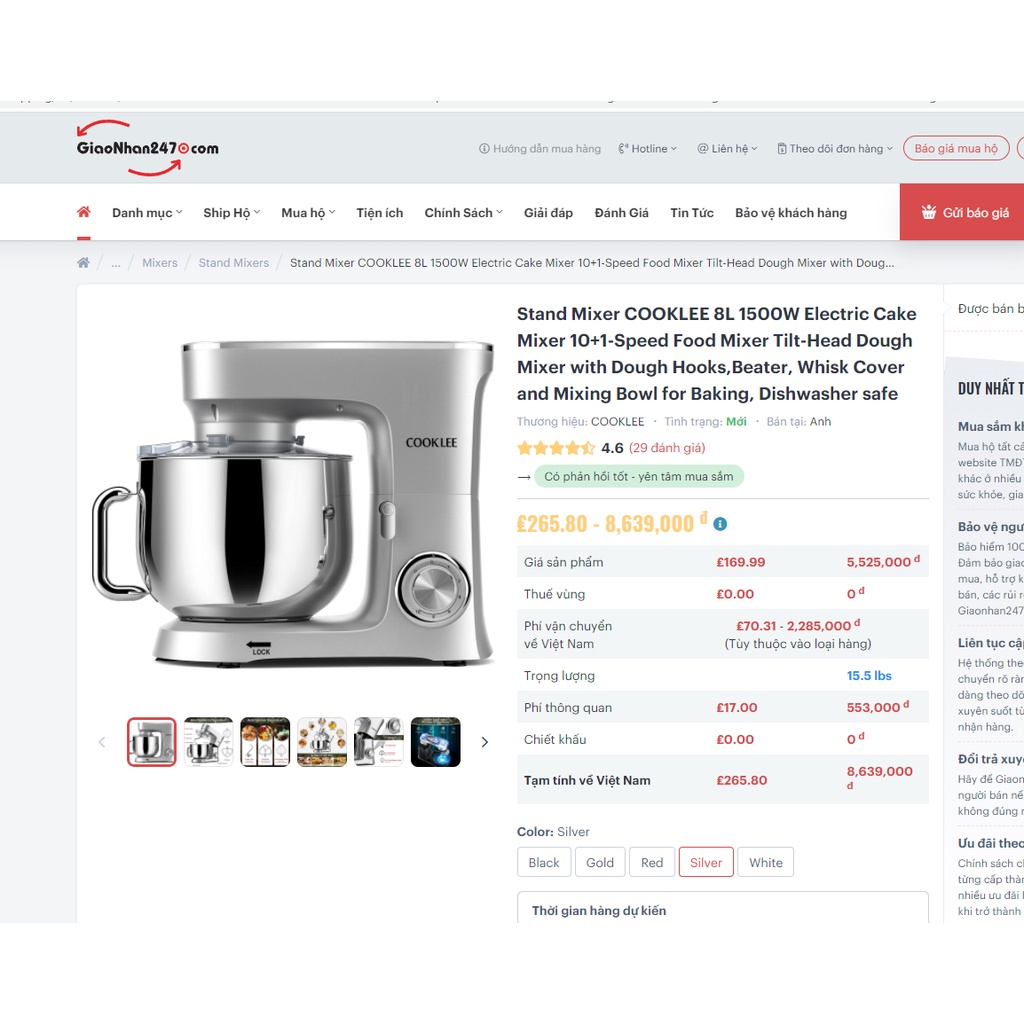The image size is (1024, 1024).
Task: Open the 29 đánh giá reviews link
Action: [667, 448]
